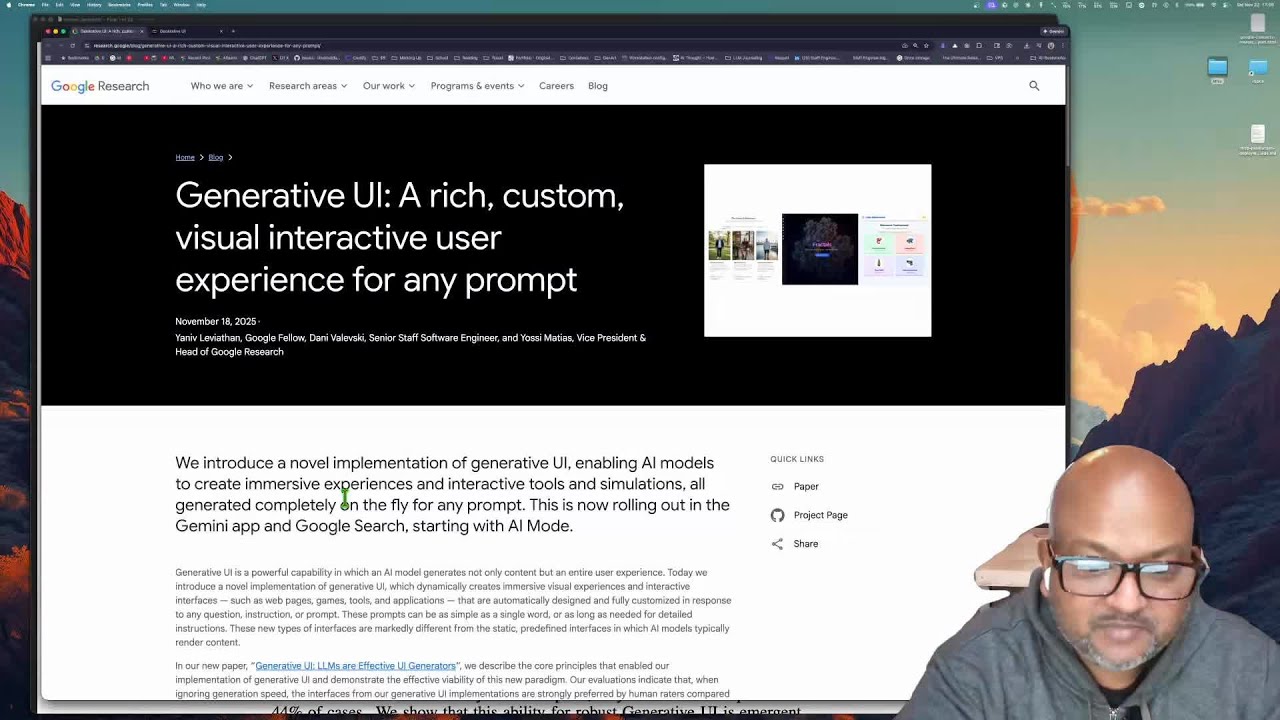Screen dimensions: 1280x720
Task: Click the Wi-Fi icon in the macOS menu bar
Action: tap(1214, 5)
